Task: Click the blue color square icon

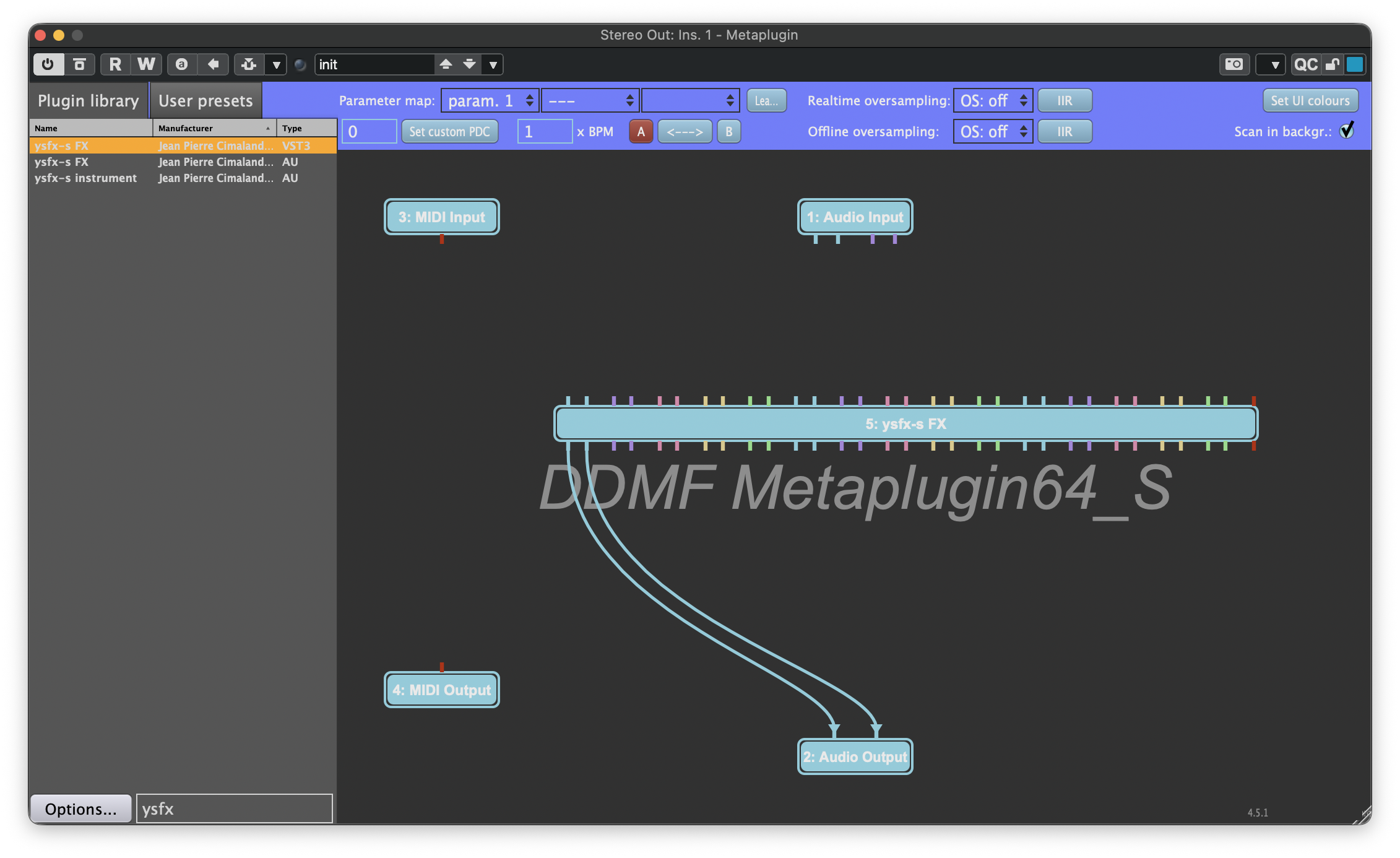Action: 1355,64
